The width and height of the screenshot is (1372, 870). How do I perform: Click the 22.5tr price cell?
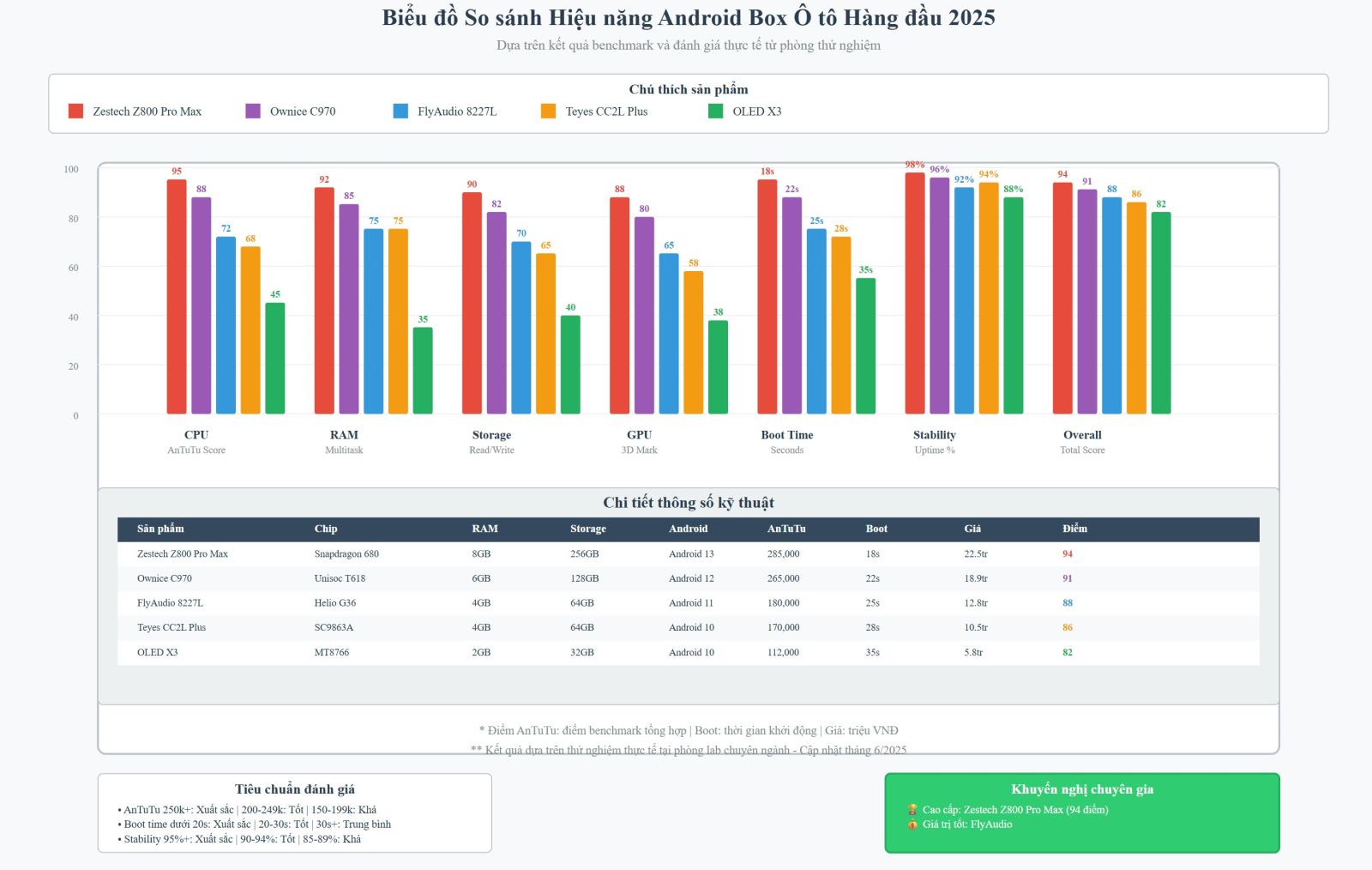[976, 554]
